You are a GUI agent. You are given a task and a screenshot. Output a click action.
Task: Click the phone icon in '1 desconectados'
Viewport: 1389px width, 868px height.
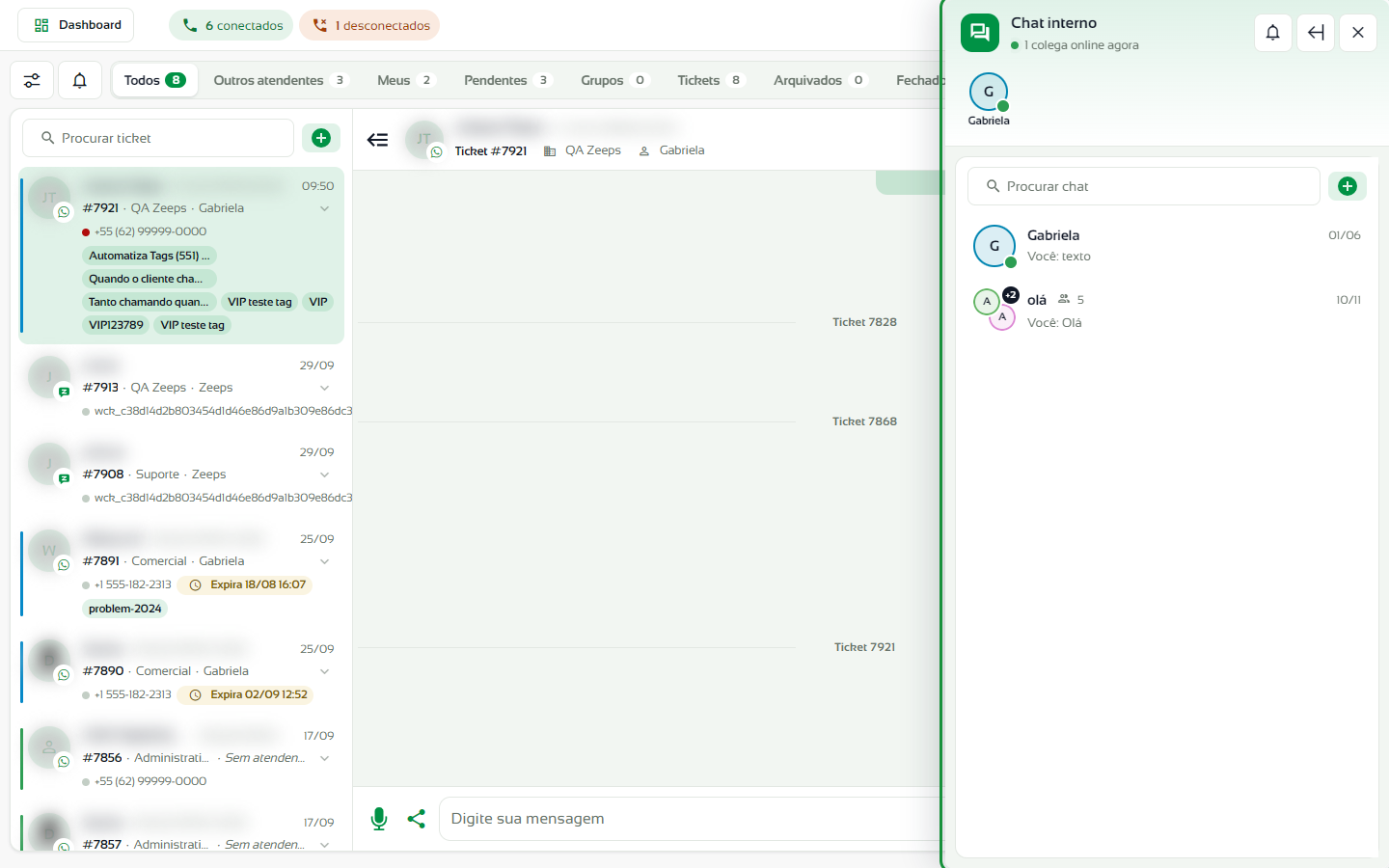click(320, 25)
